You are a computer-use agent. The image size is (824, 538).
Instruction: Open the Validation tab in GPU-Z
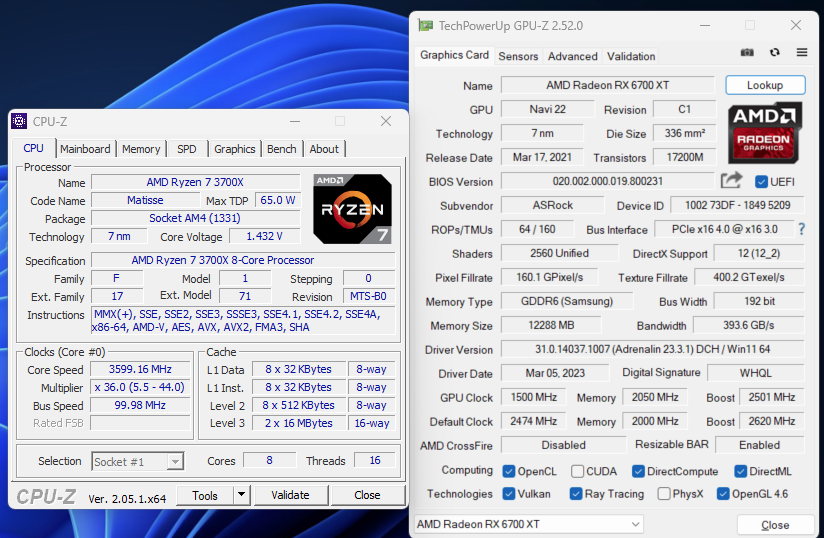(631, 56)
